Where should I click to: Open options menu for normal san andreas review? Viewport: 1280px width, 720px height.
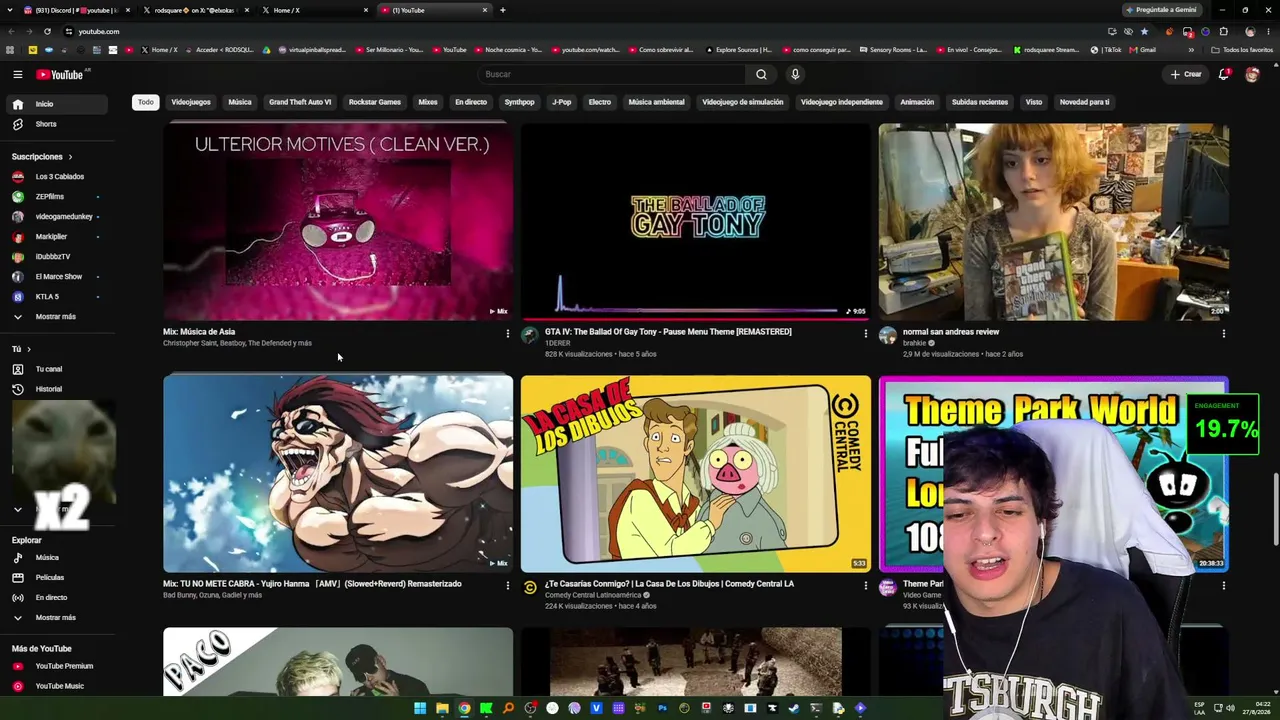[1223, 334]
